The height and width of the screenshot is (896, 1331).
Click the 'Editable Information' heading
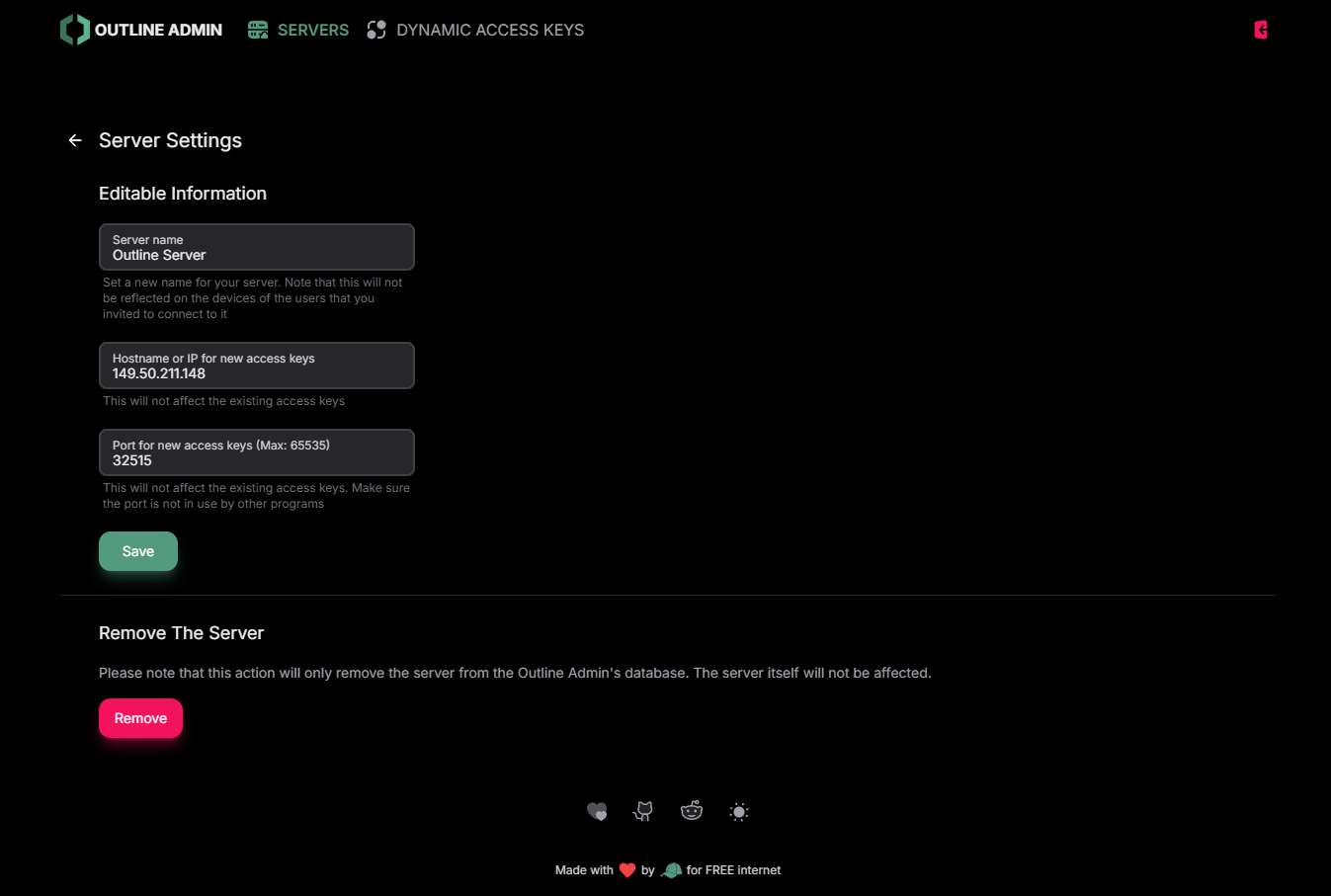pyautogui.click(x=183, y=194)
